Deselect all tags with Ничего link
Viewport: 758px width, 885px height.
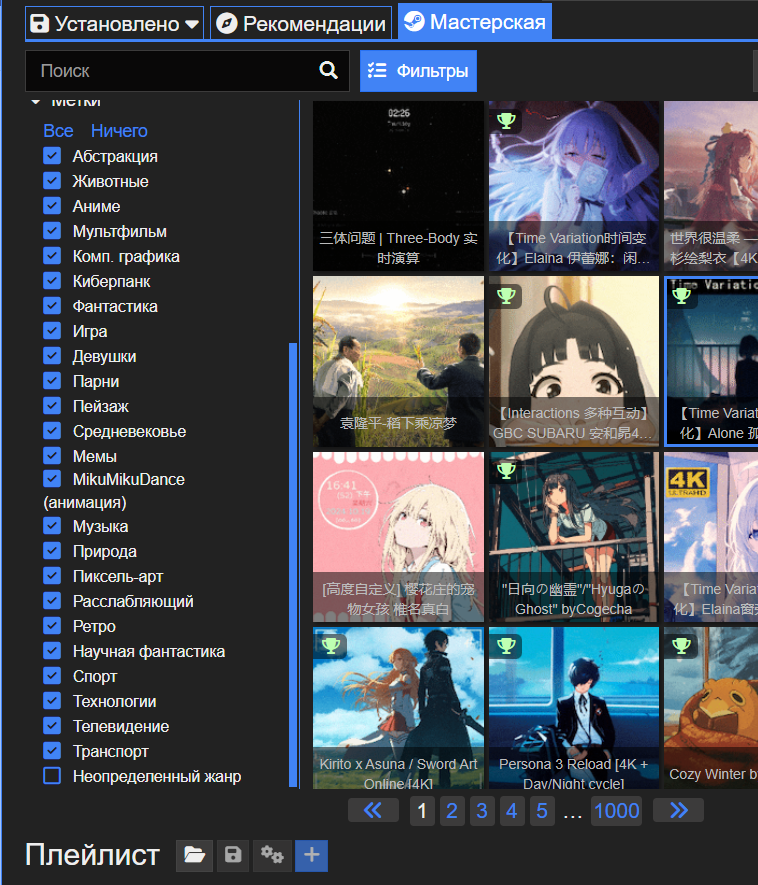click(x=119, y=131)
